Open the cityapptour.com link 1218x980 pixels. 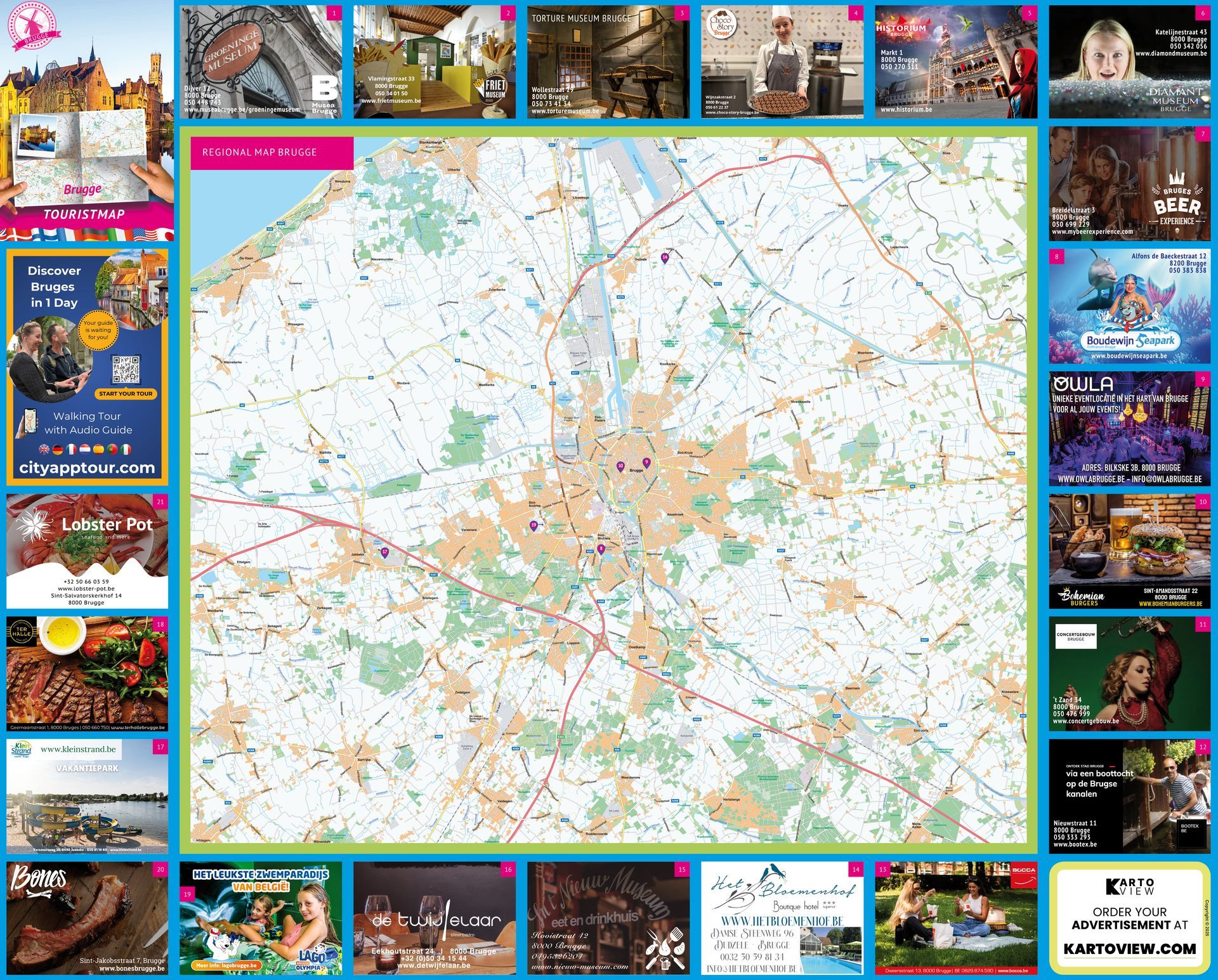88,468
